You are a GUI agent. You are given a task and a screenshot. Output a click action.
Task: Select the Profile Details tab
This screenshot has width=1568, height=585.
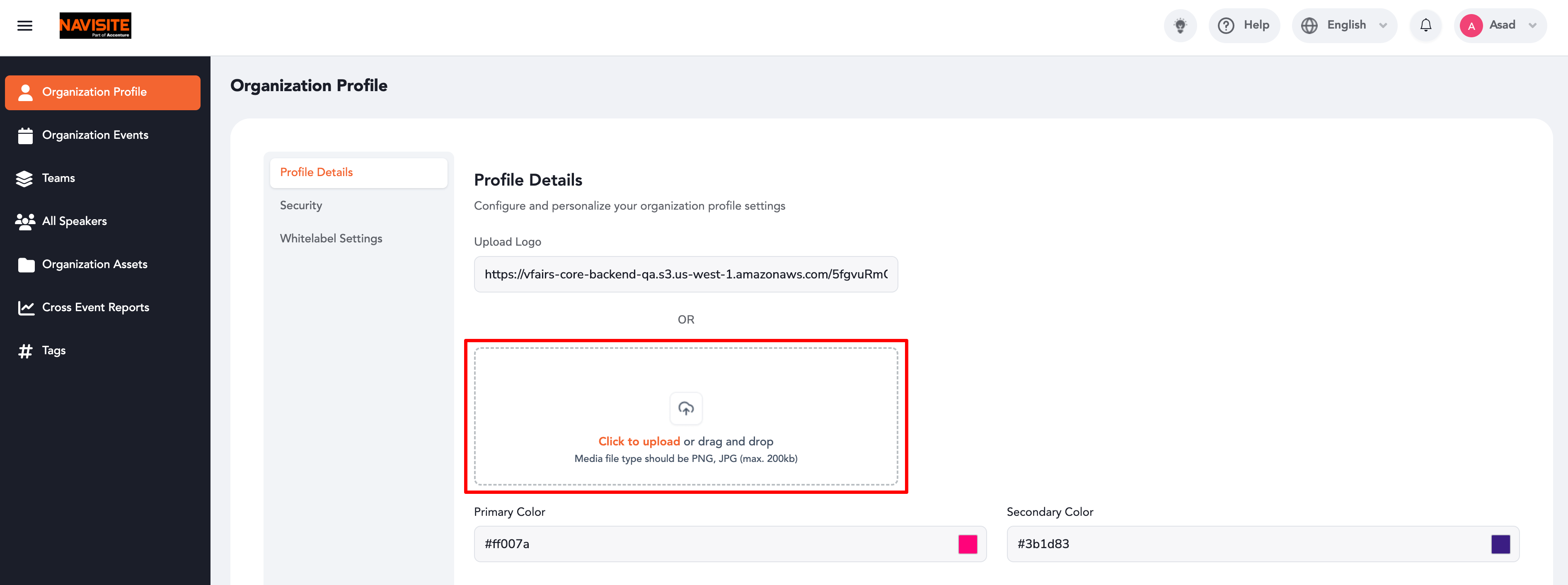coord(358,173)
